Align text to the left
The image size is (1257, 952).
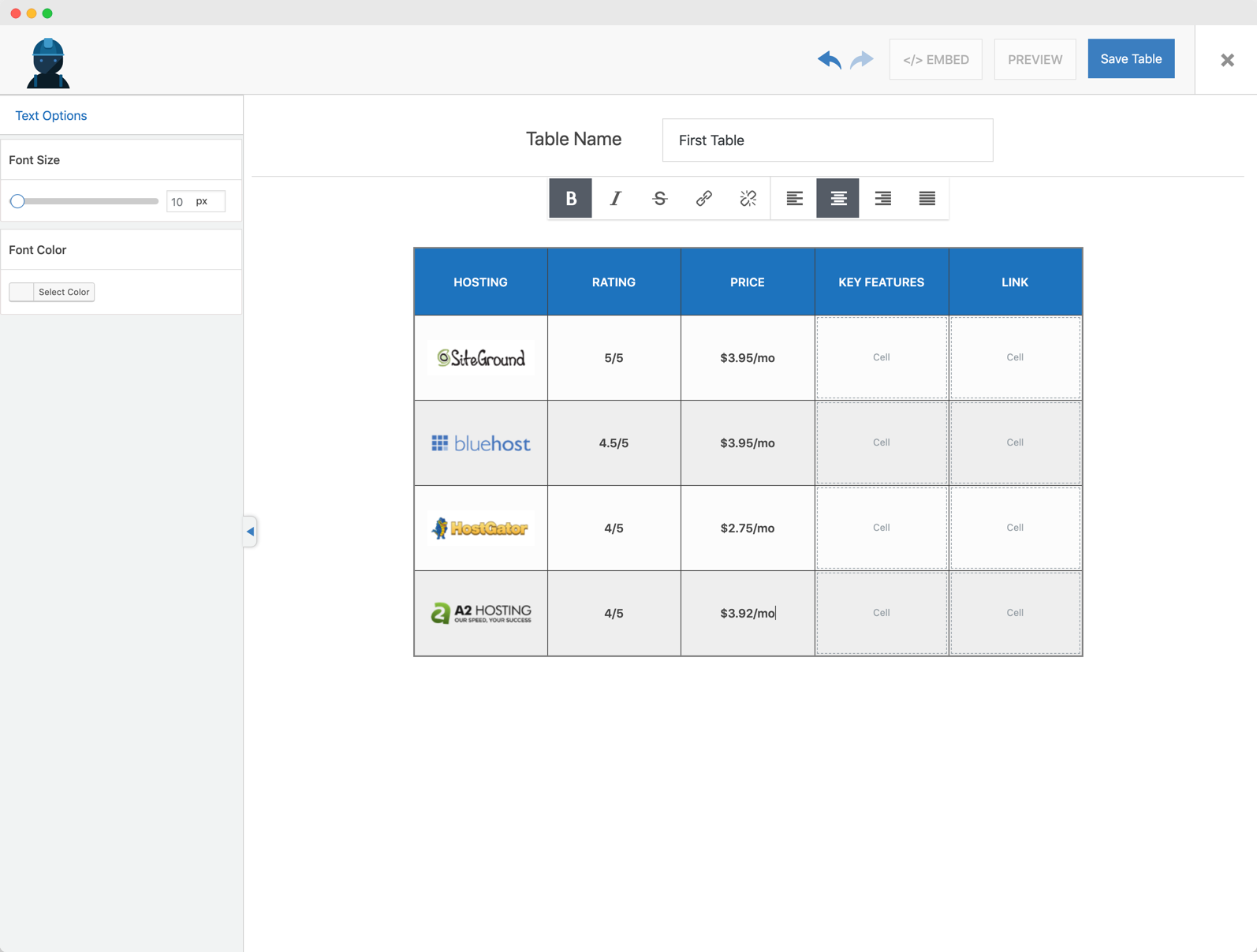(x=794, y=199)
